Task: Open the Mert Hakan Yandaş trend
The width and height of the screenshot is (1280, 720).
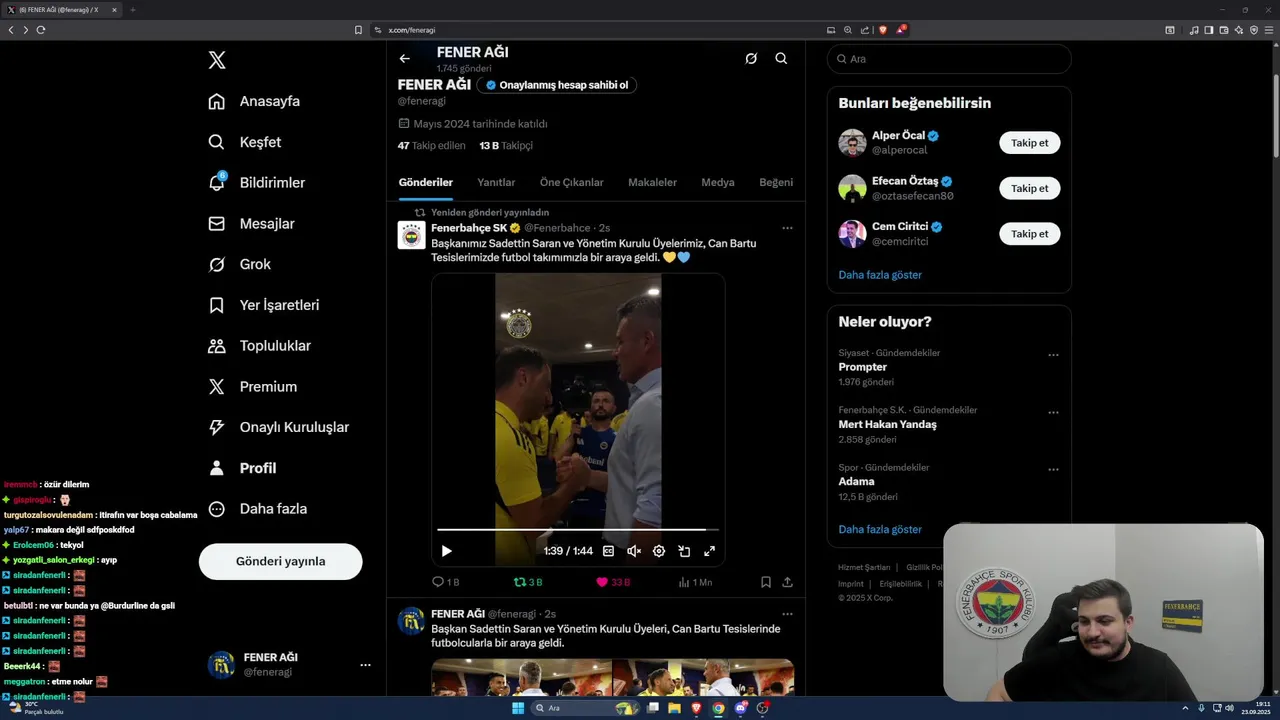Action: [887, 424]
